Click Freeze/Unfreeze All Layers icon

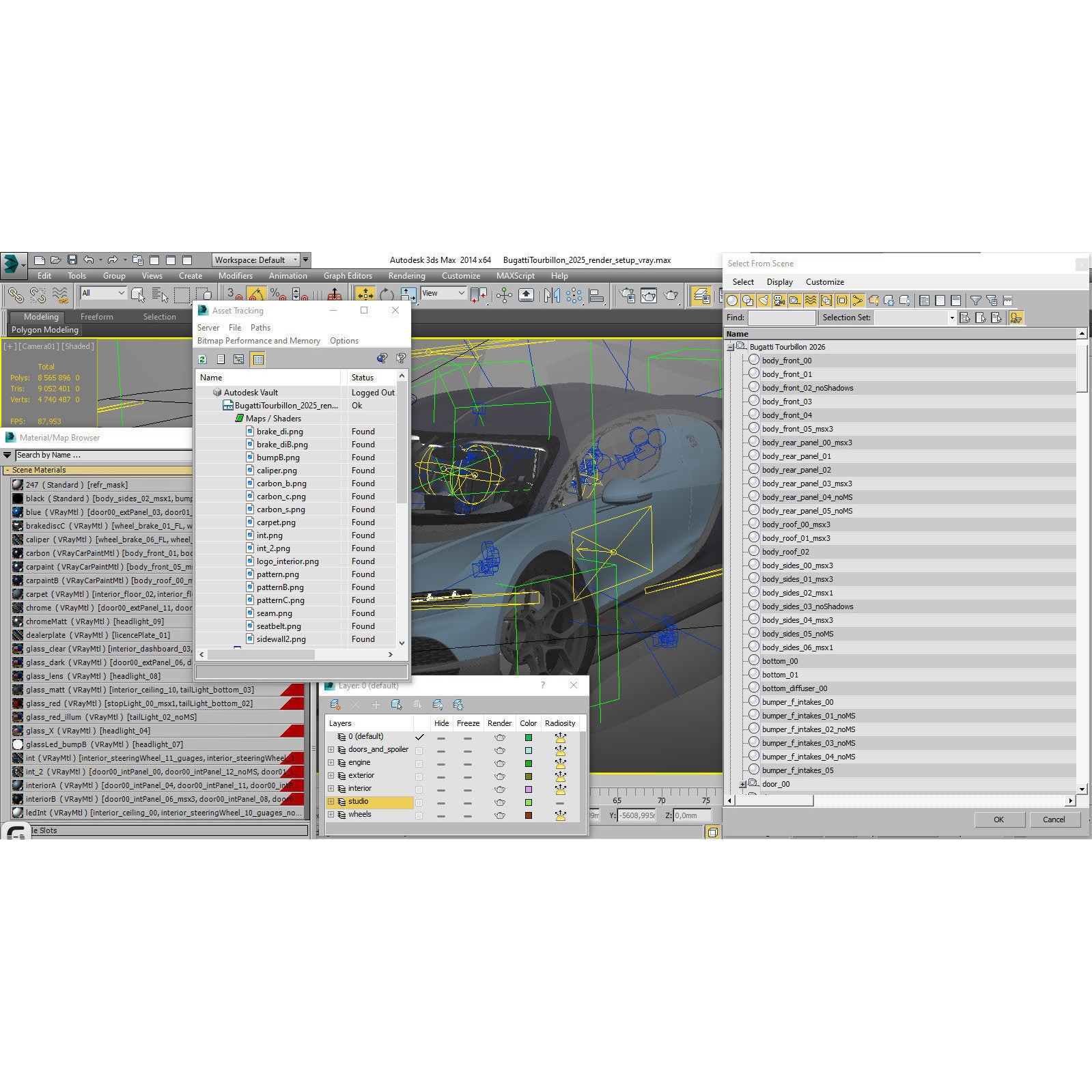point(458,704)
